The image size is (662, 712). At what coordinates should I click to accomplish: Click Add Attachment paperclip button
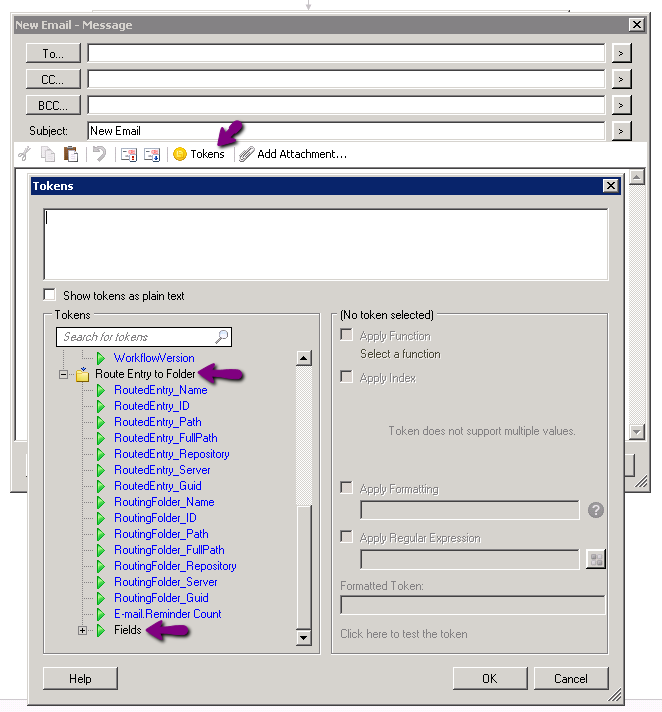point(293,154)
